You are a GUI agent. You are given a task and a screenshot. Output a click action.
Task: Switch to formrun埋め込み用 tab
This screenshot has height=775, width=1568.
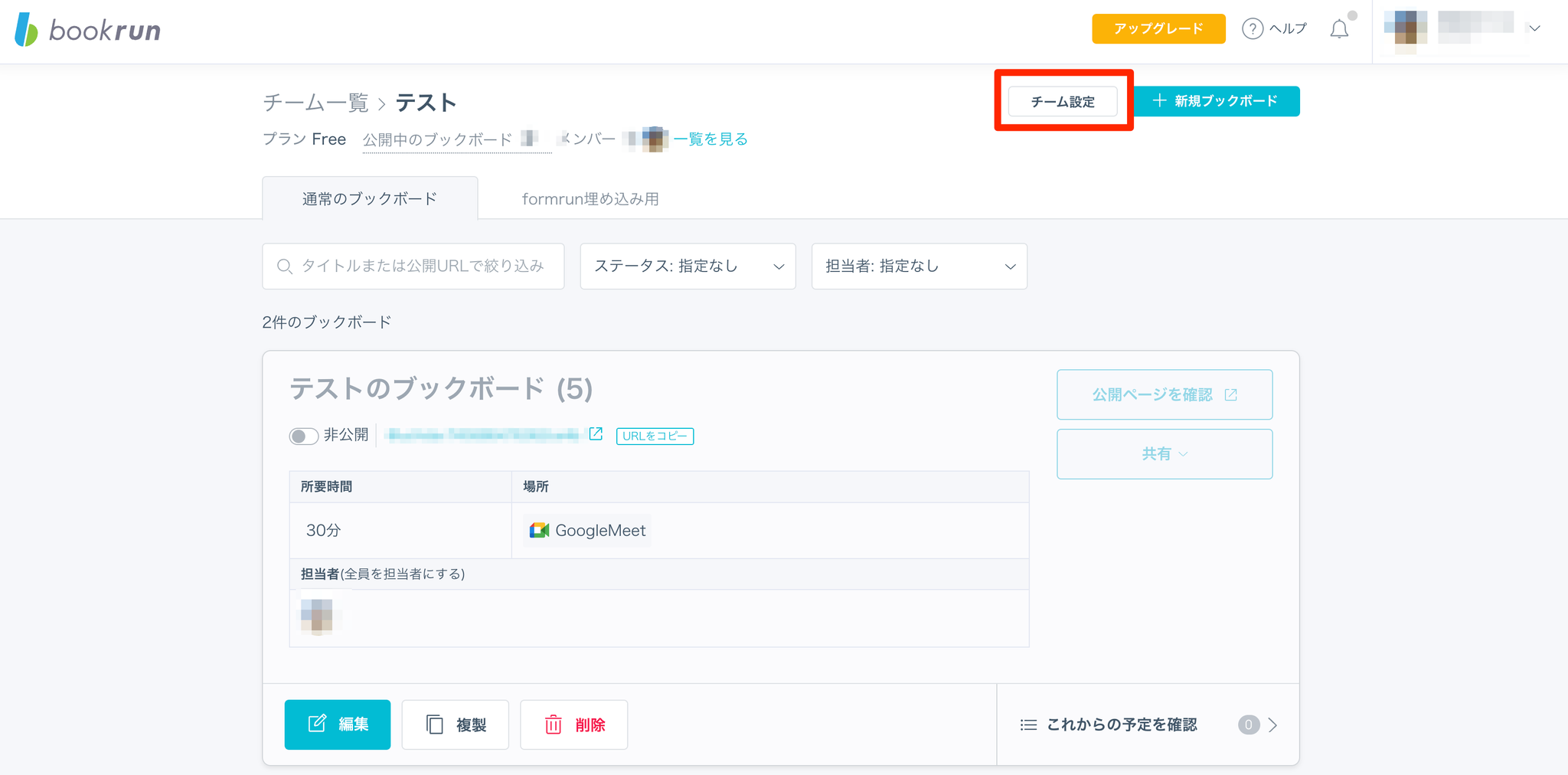point(590,199)
